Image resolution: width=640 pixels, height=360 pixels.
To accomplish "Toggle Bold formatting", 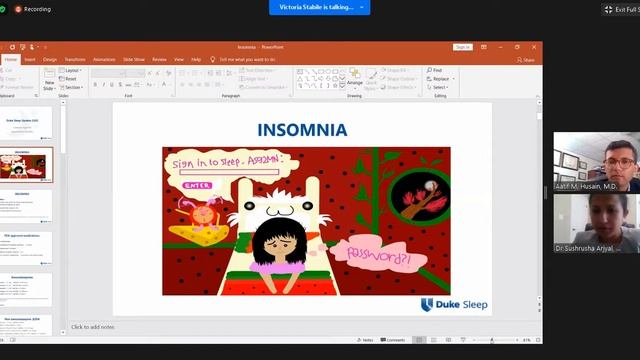I will (95, 84).
